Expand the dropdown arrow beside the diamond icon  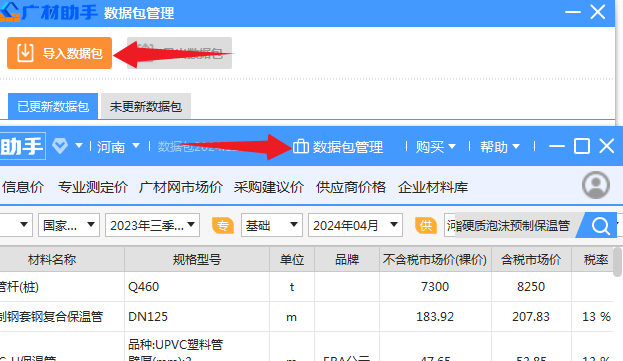click(x=79, y=146)
